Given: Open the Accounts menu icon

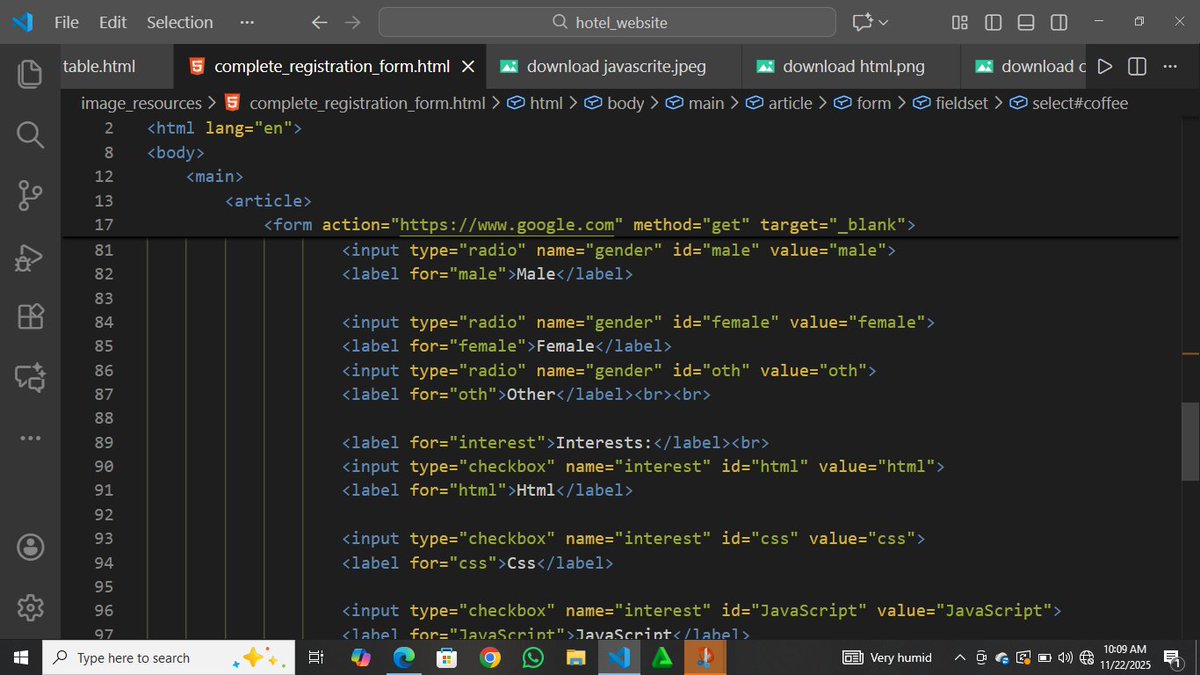Looking at the screenshot, I should [x=30, y=547].
